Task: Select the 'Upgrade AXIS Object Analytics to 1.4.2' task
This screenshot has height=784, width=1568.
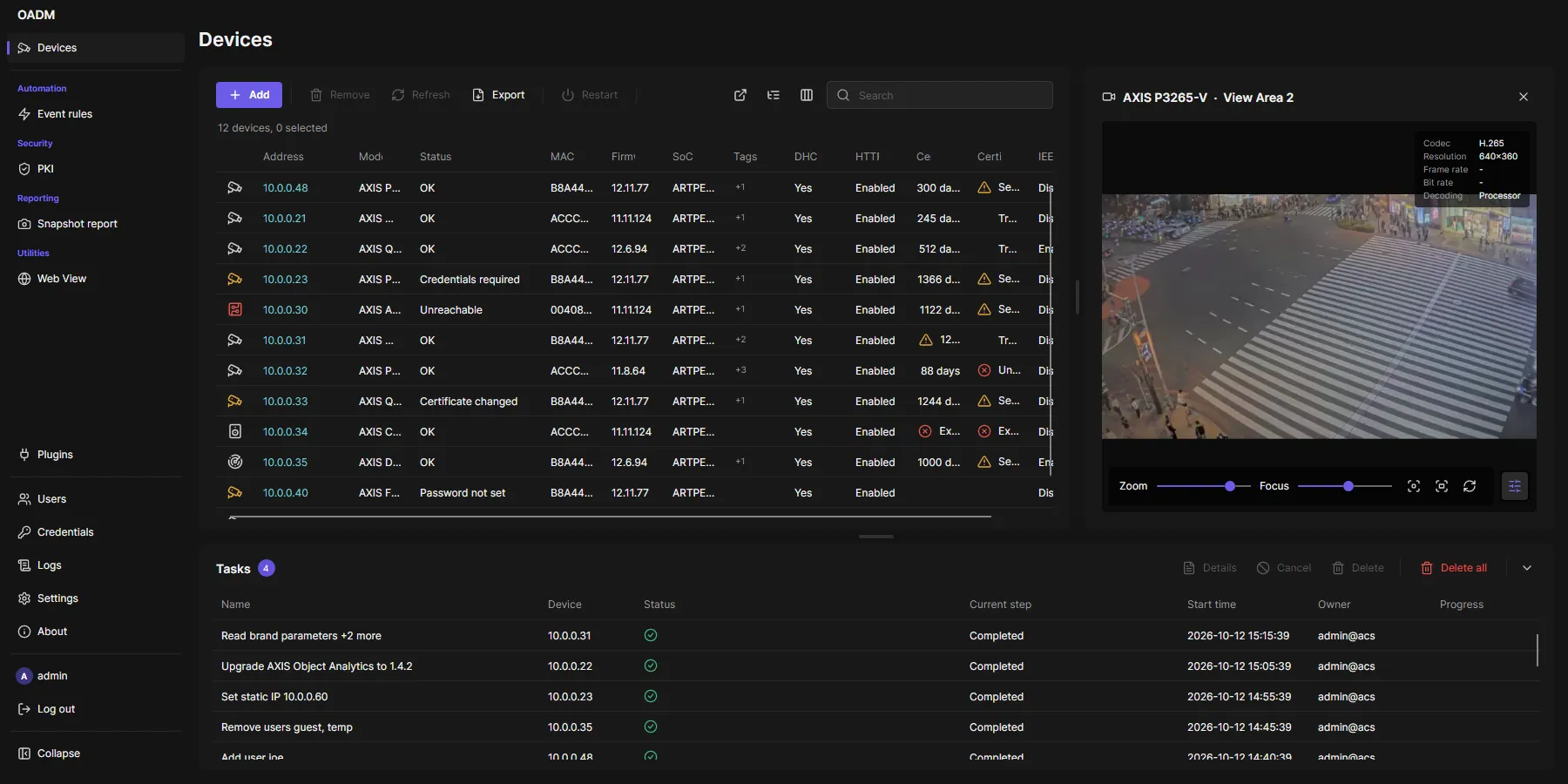Action: [877, 666]
